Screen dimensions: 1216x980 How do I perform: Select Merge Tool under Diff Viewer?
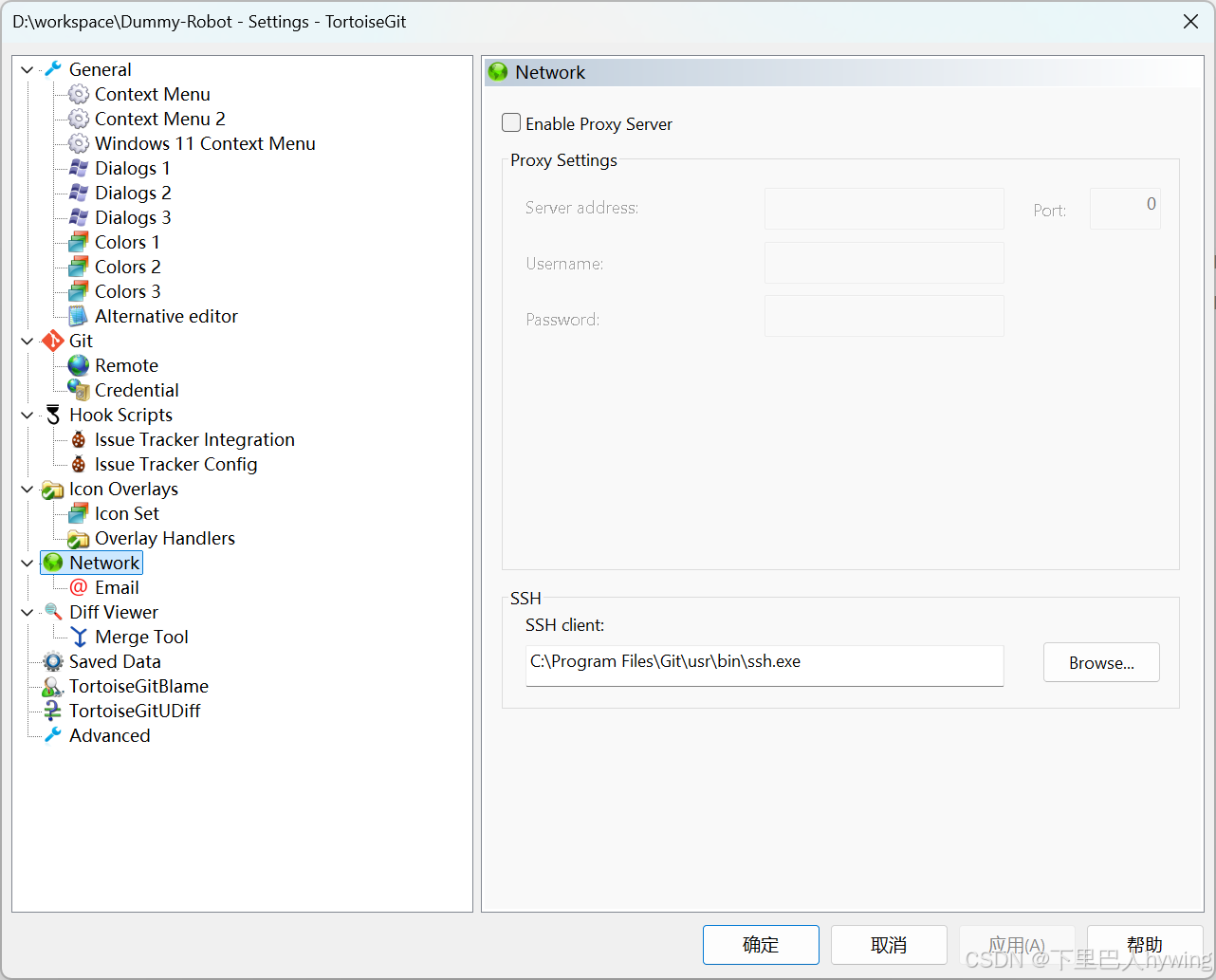tap(141, 637)
